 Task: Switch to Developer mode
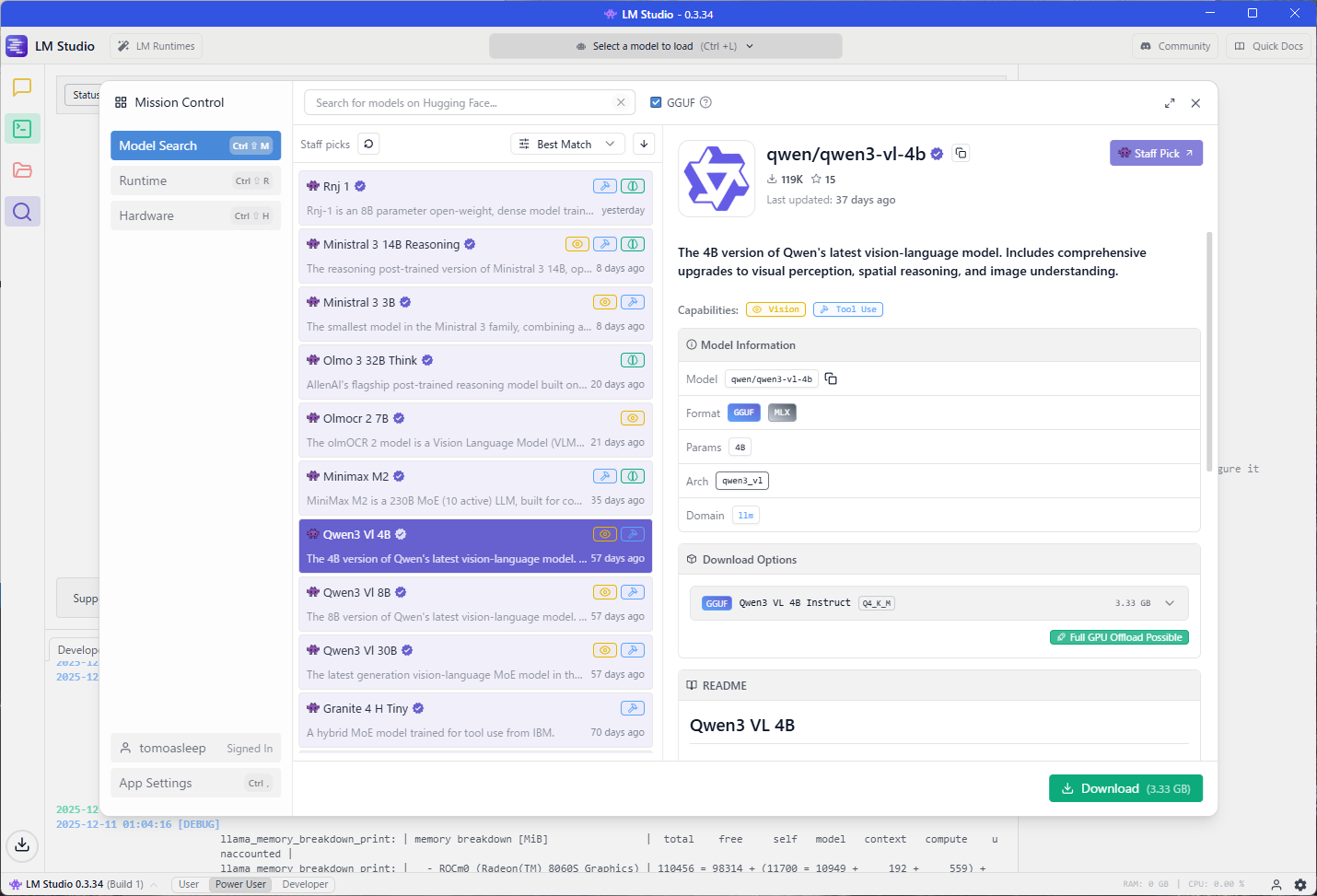(x=305, y=884)
